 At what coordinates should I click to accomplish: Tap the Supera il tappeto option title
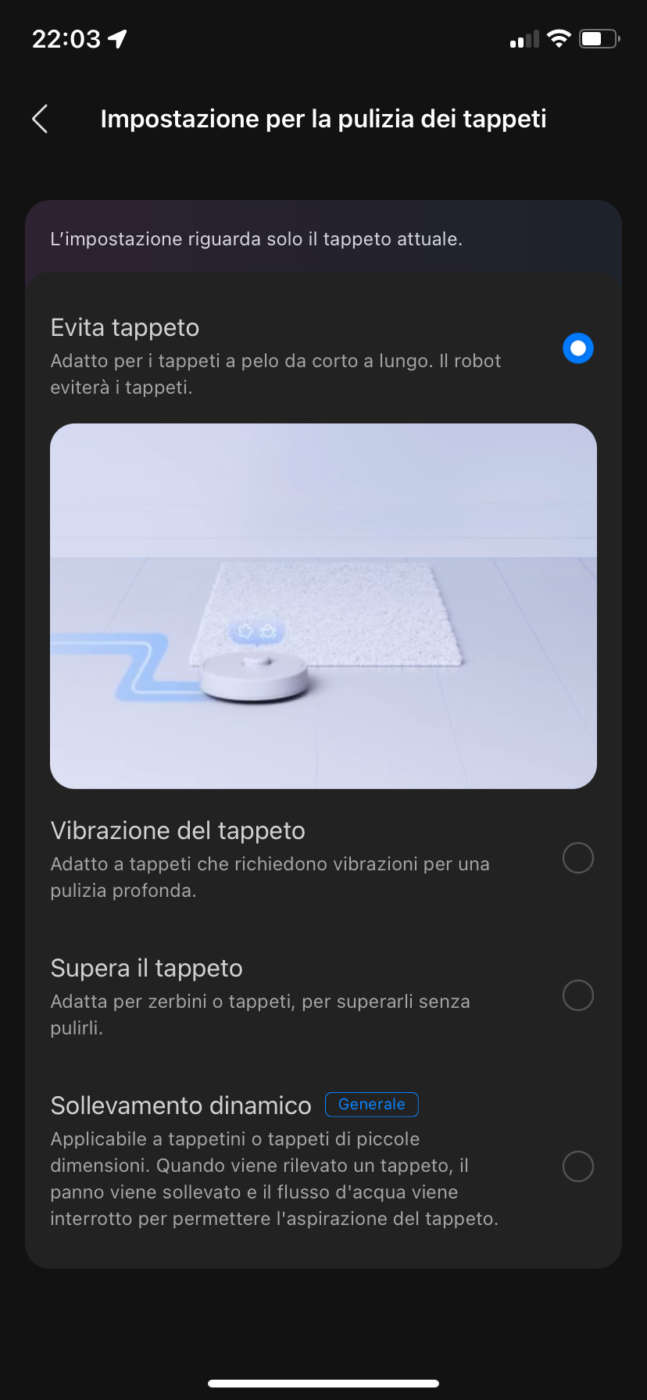tap(147, 968)
